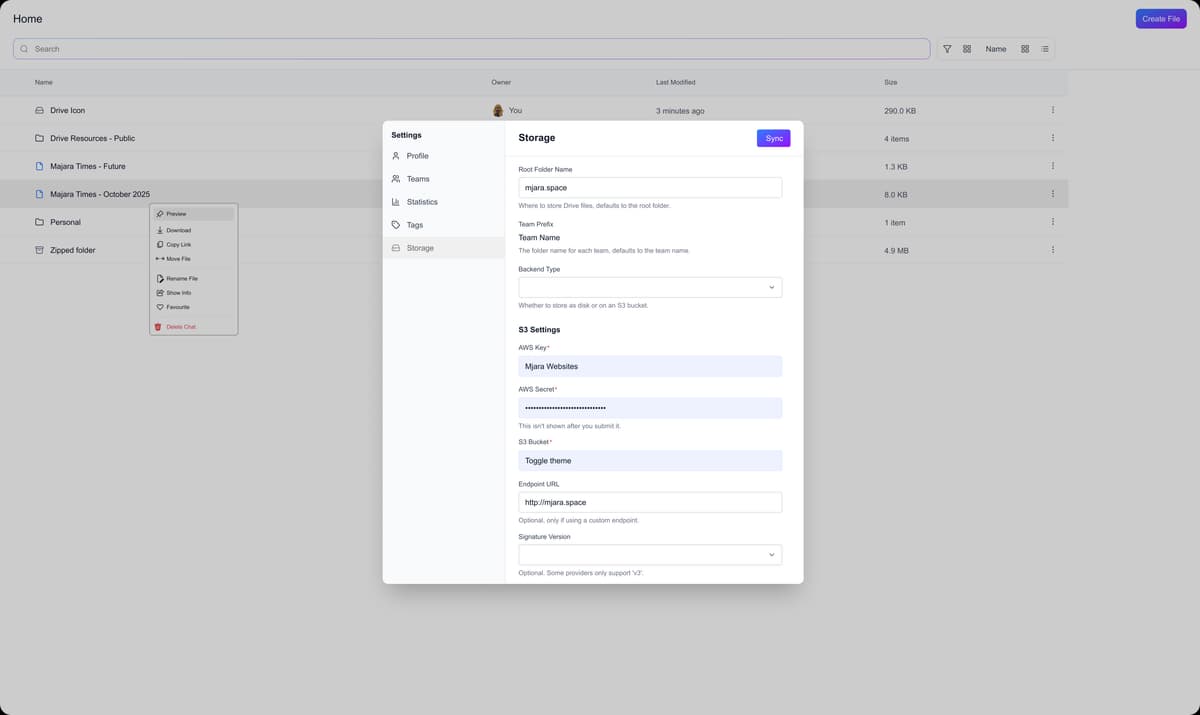Open the three-dot menu for Zipped folder
1200x715 pixels.
point(1052,250)
